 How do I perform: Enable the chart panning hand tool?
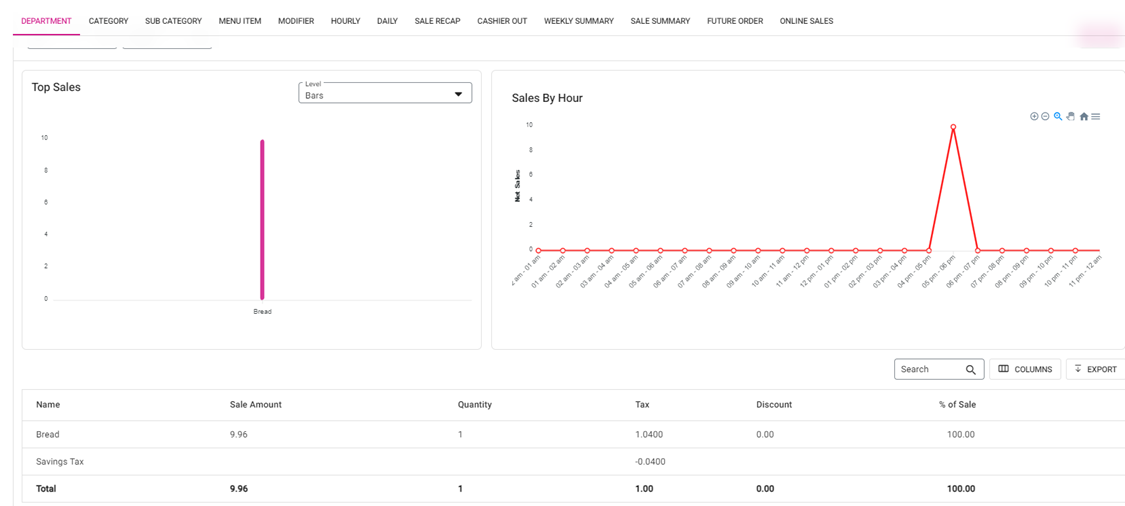pos(1071,117)
